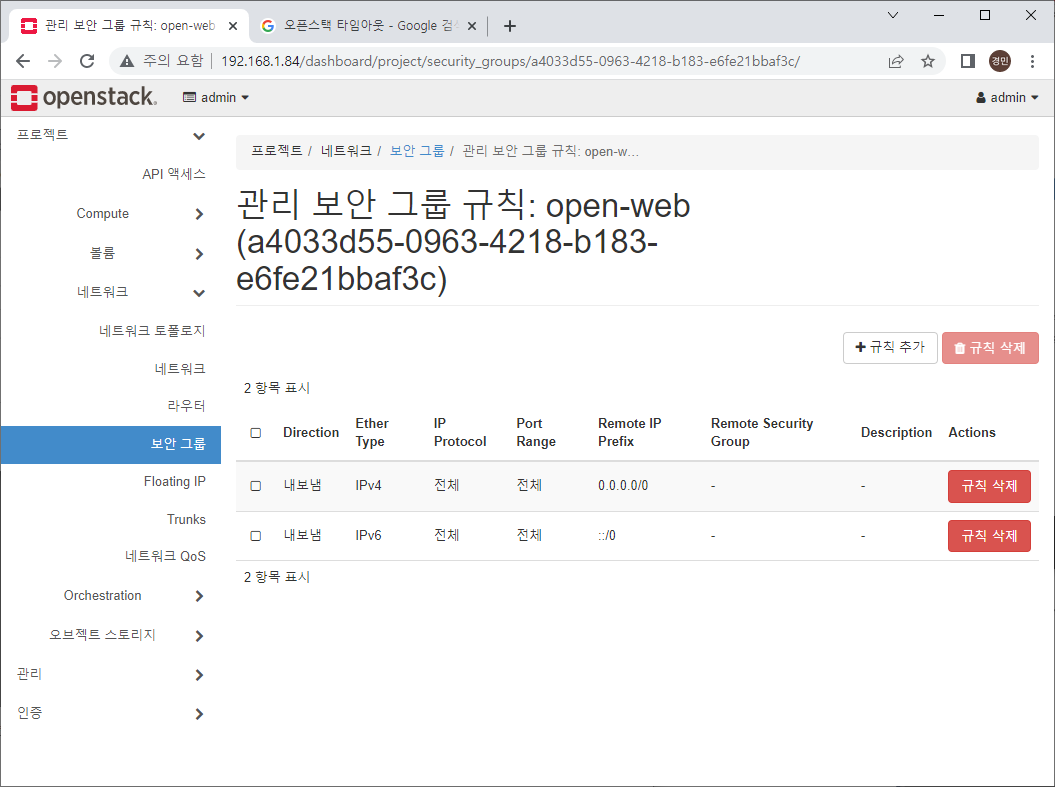Screen dimensions: 1055x787
Task: Click the not-secure warning icon
Action: 126,61
